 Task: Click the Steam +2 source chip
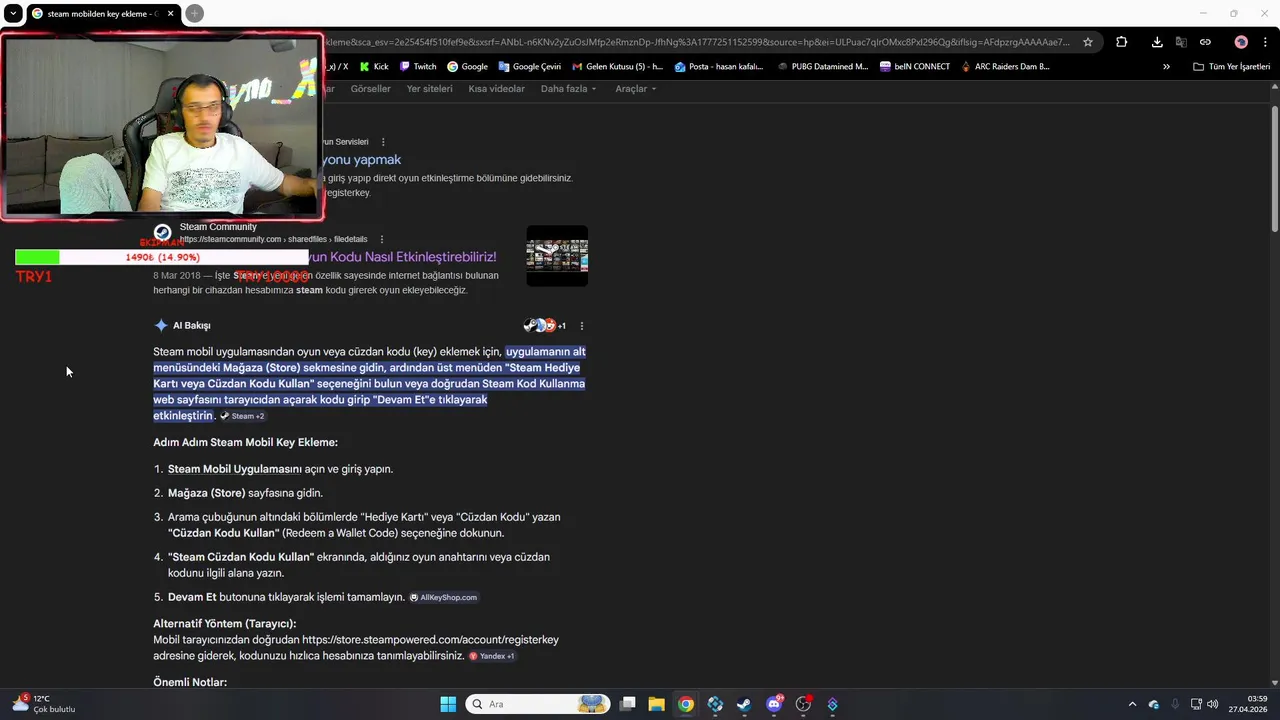242,416
